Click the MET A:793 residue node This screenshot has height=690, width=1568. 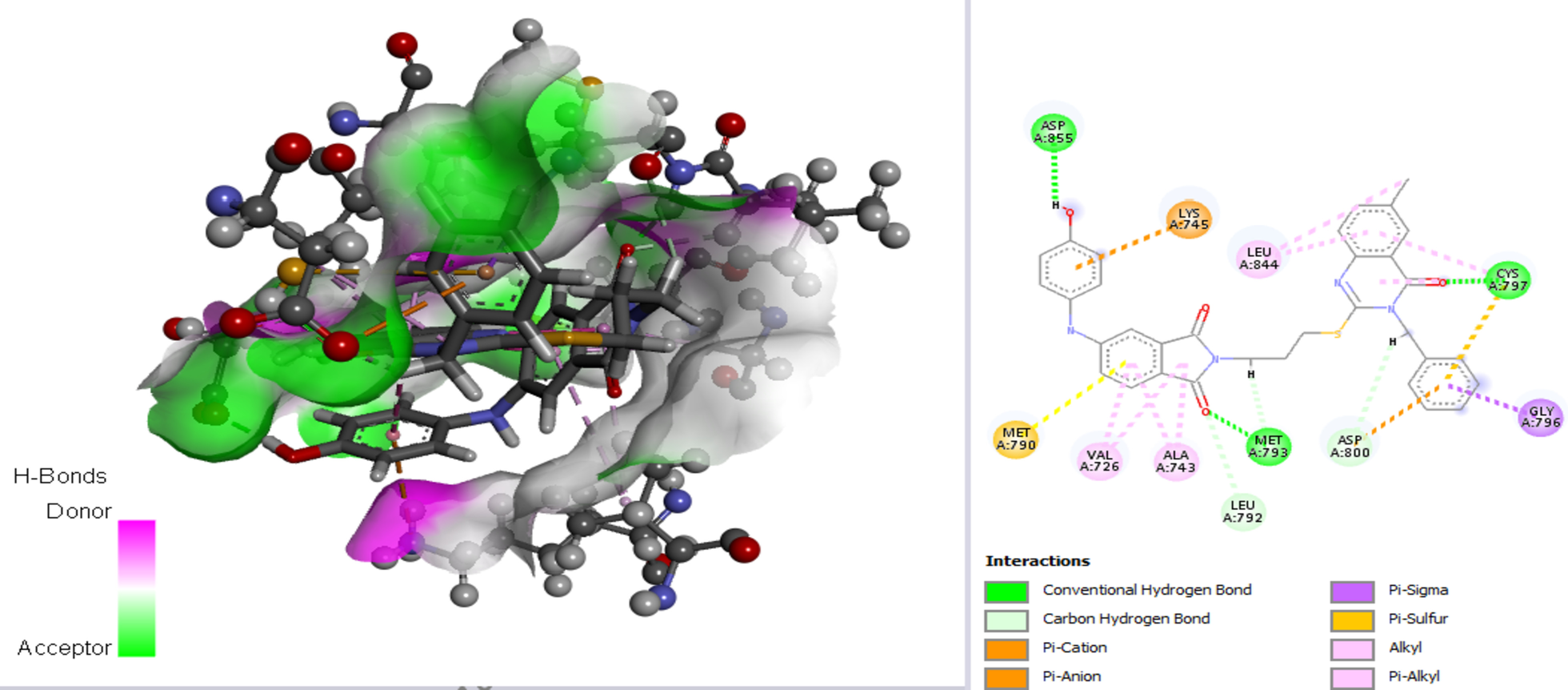coord(1268,446)
